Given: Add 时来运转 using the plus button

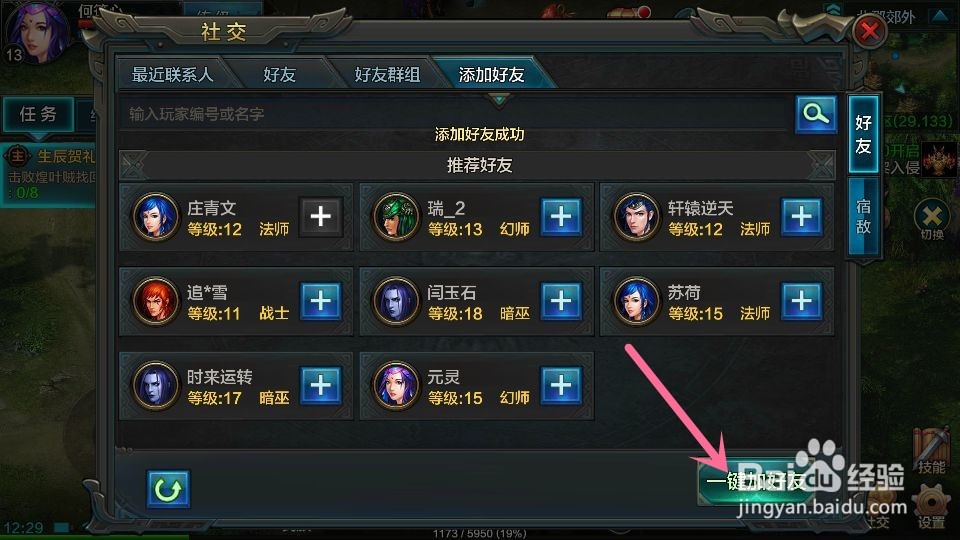Looking at the screenshot, I should [x=321, y=385].
